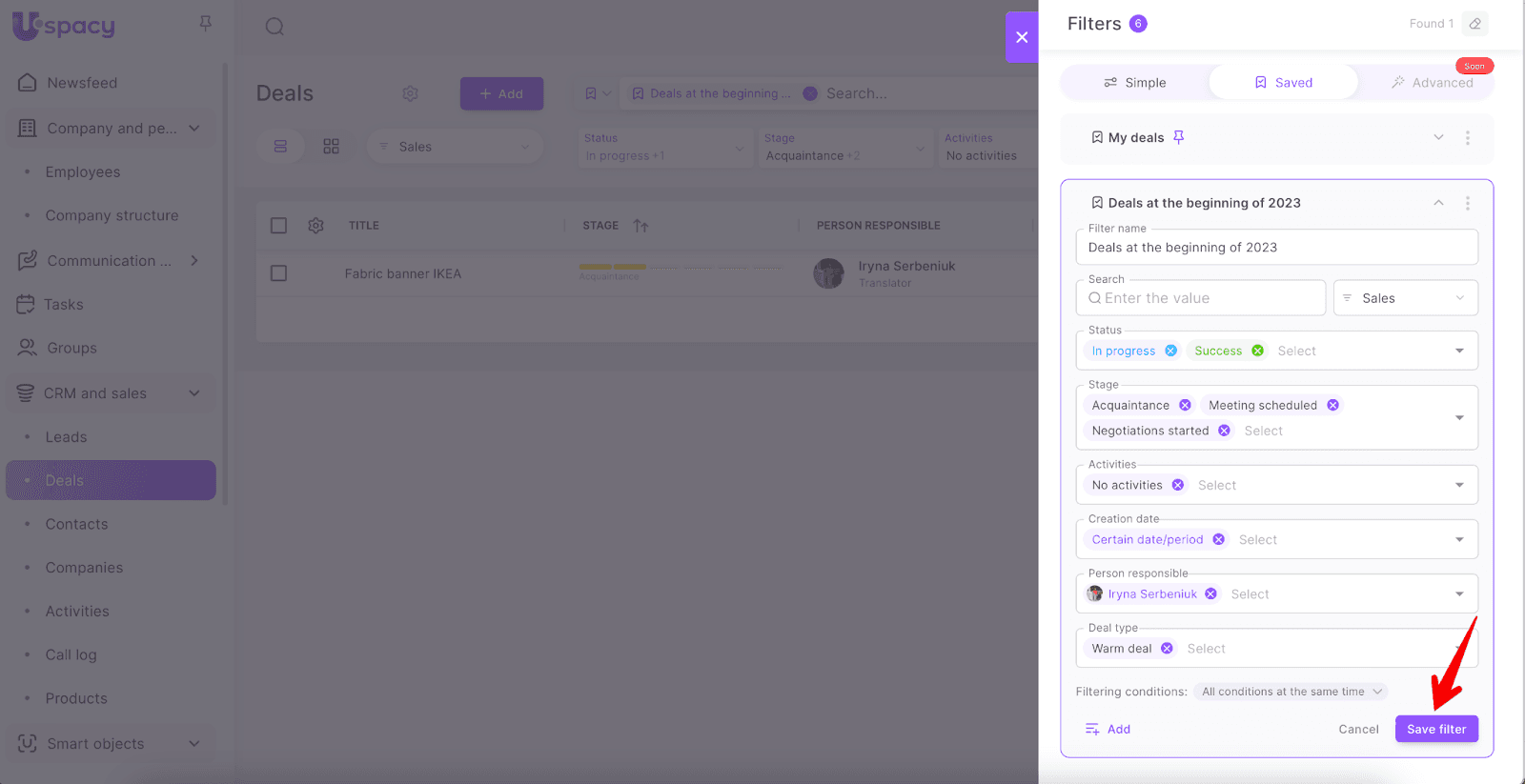Open the Sales funnel dropdown in filter
The width and height of the screenshot is (1525, 784).
click(x=1406, y=298)
